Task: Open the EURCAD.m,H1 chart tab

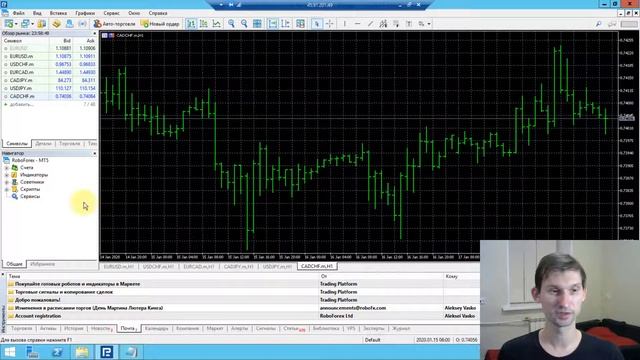Action: tap(199, 267)
